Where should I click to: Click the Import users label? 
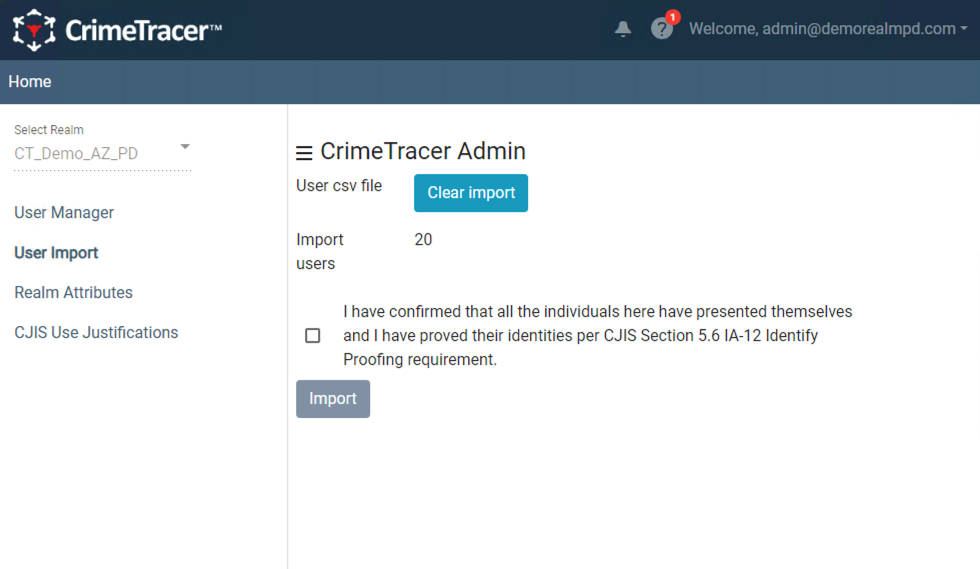pyautogui.click(x=320, y=251)
